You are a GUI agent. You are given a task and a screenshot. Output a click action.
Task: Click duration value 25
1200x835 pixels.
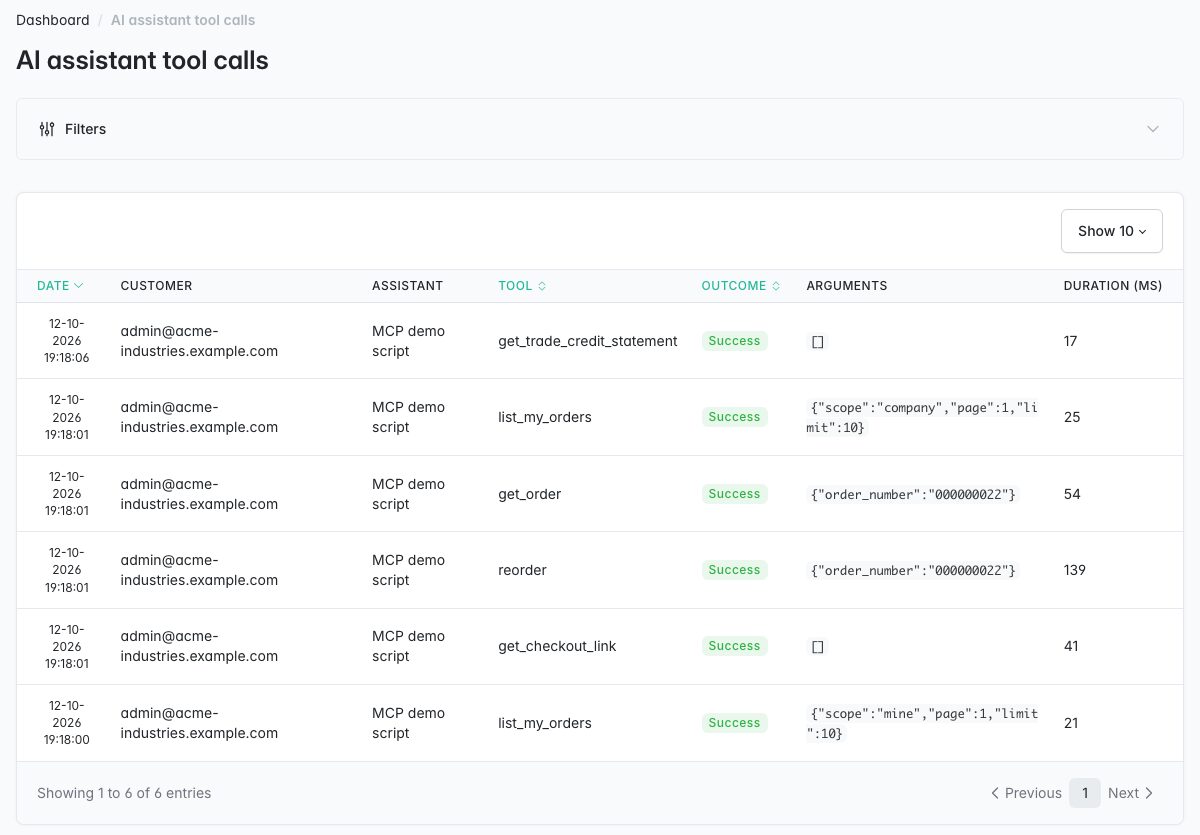click(1072, 417)
